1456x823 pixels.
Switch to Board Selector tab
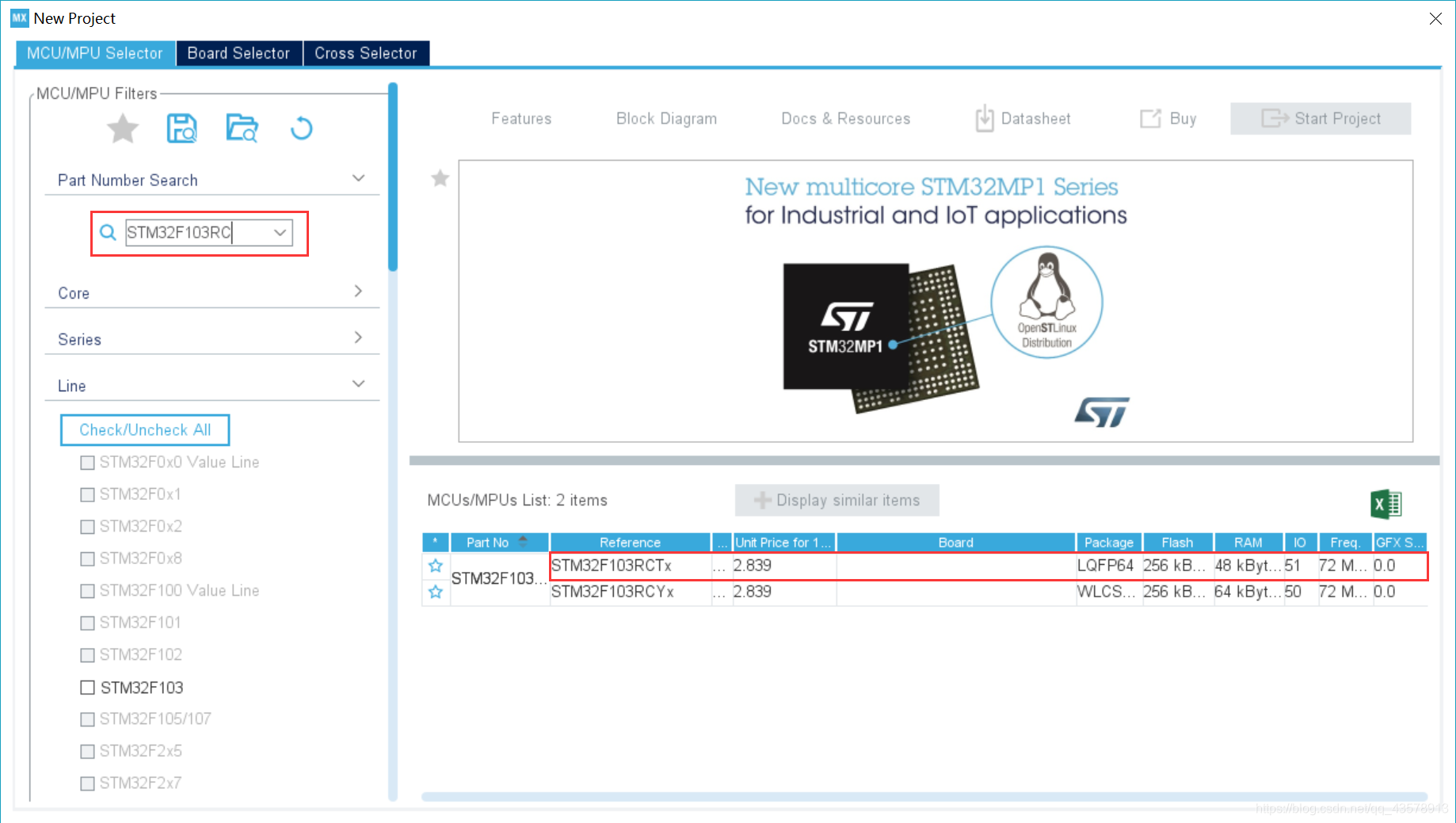pyautogui.click(x=238, y=53)
